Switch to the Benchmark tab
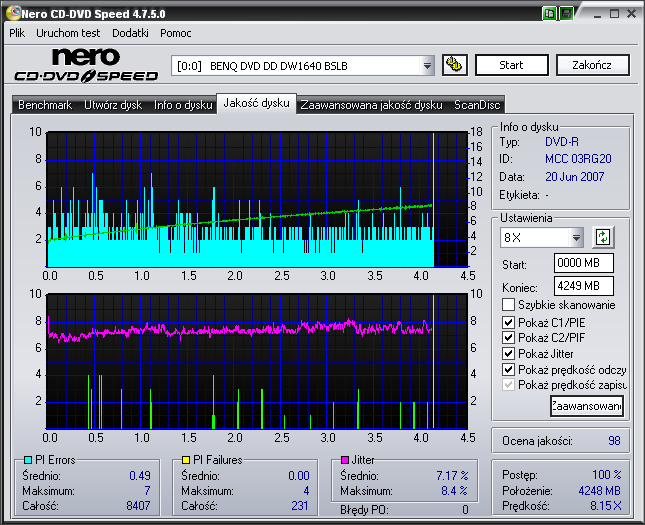Screen dimensions: 645x525 [45, 105]
